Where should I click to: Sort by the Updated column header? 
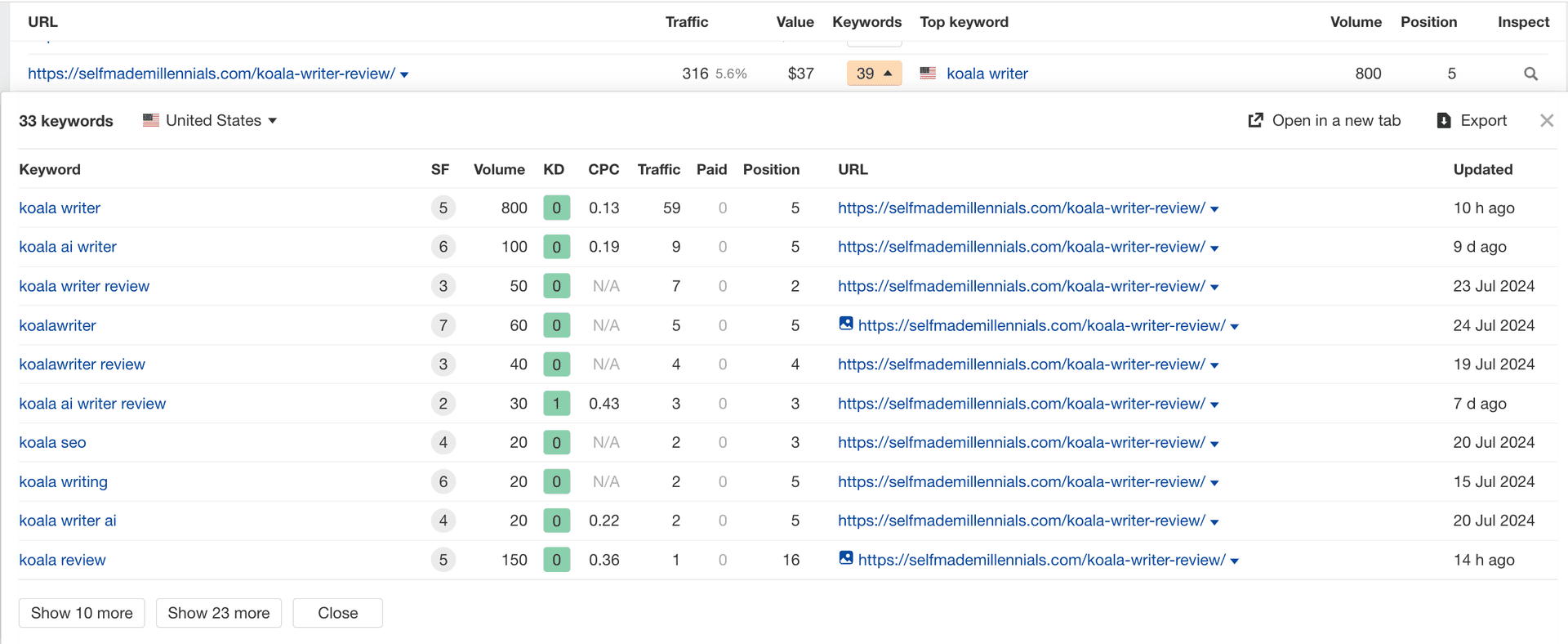1483,169
